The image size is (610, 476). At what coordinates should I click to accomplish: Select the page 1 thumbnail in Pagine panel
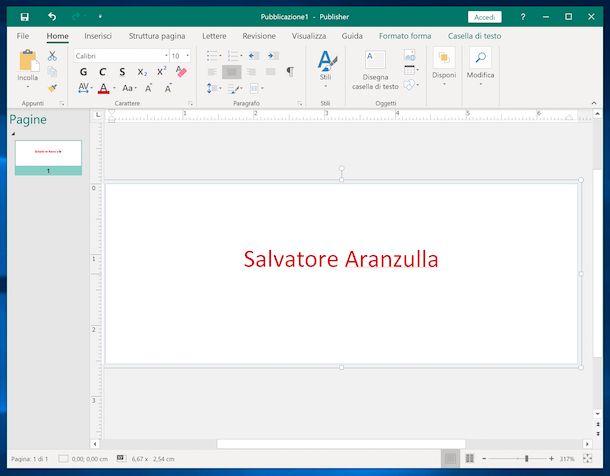[x=48, y=153]
